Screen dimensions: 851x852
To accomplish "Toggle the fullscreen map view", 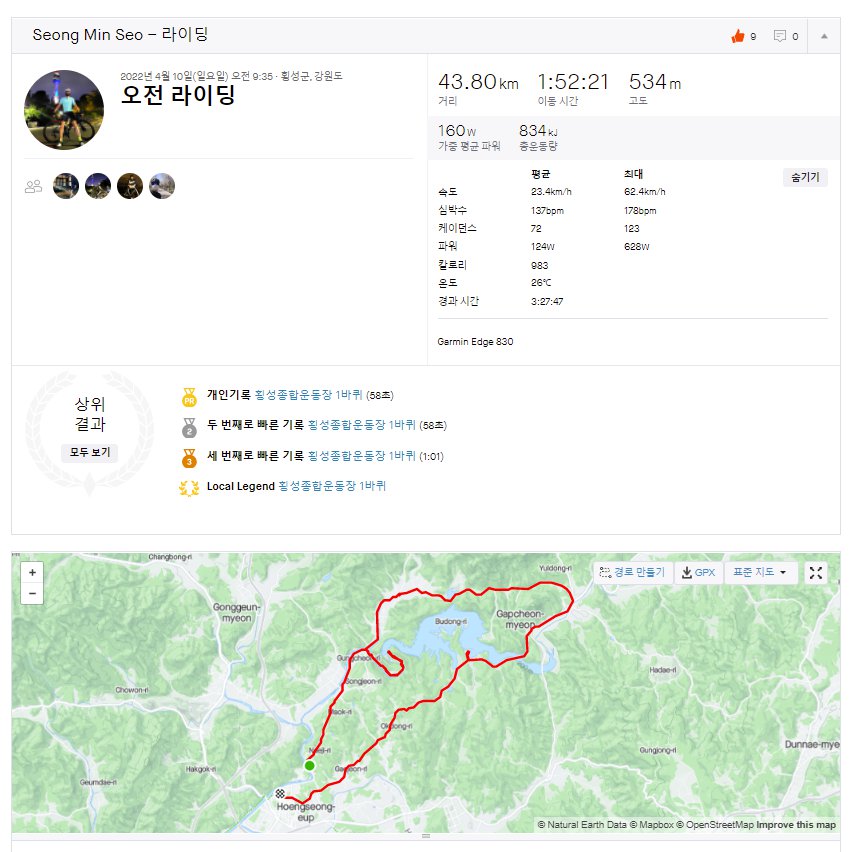I will pos(816,572).
